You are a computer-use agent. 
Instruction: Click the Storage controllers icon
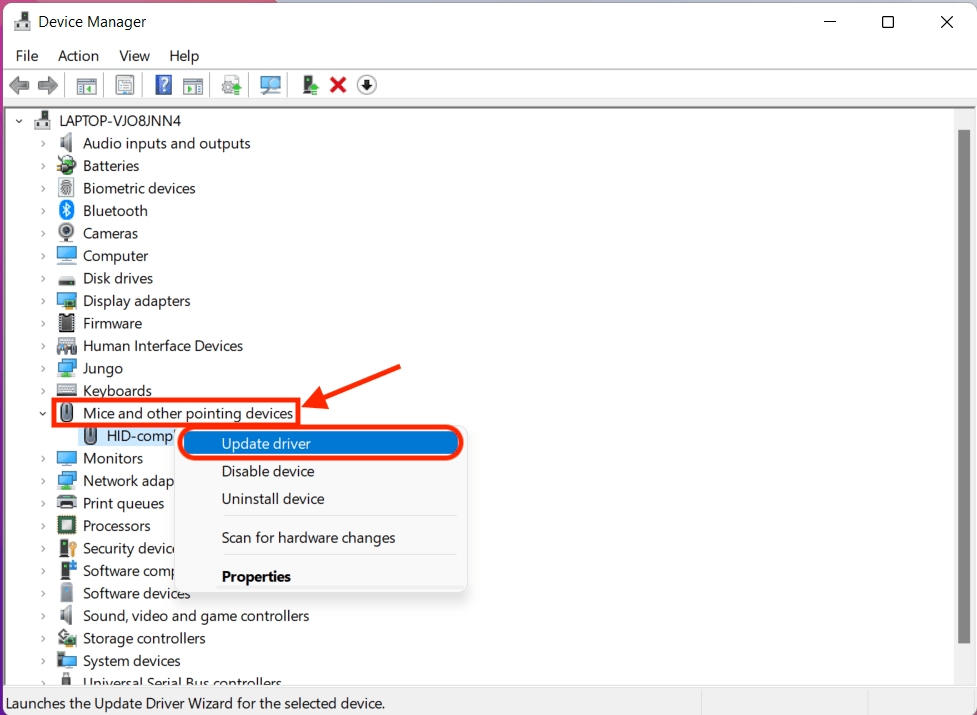pos(66,638)
